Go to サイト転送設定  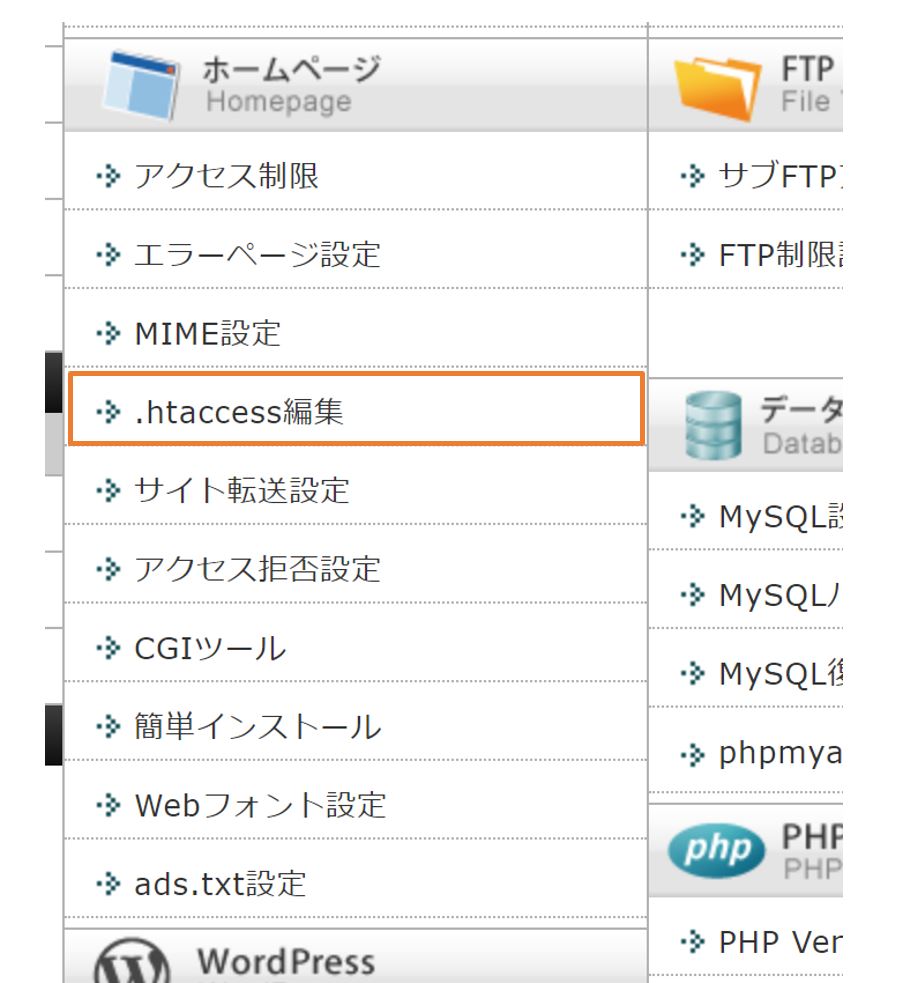tap(241, 490)
